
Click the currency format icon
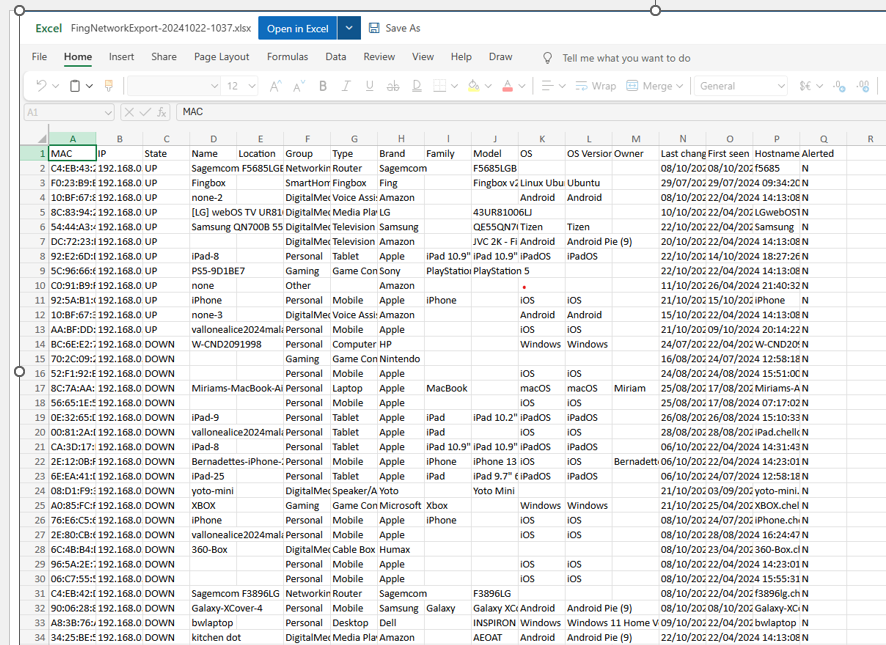coord(805,86)
